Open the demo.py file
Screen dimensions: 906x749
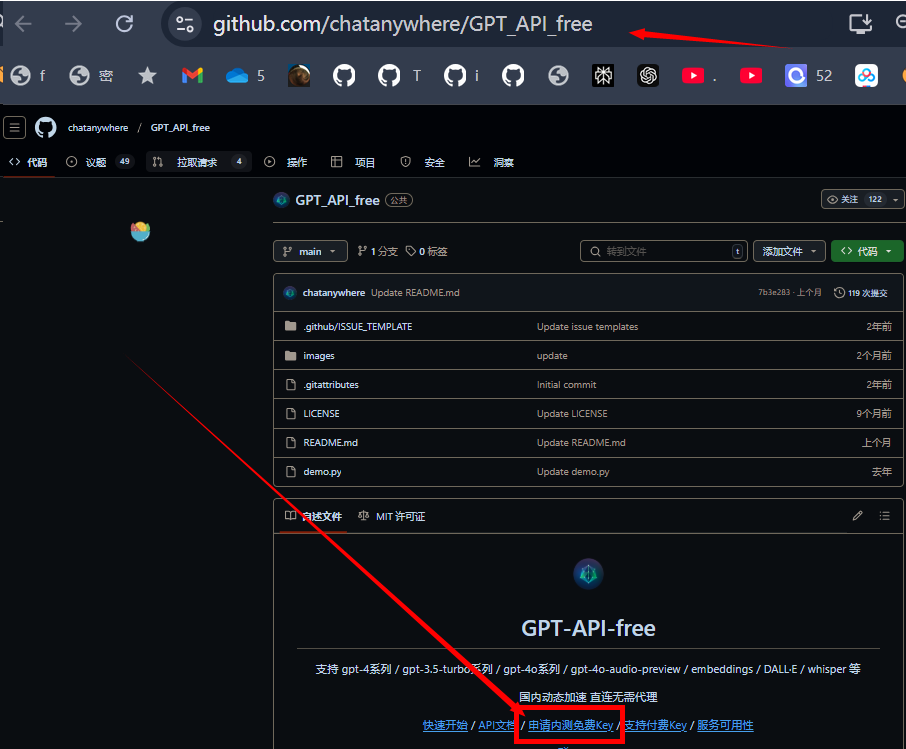click(x=322, y=472)
